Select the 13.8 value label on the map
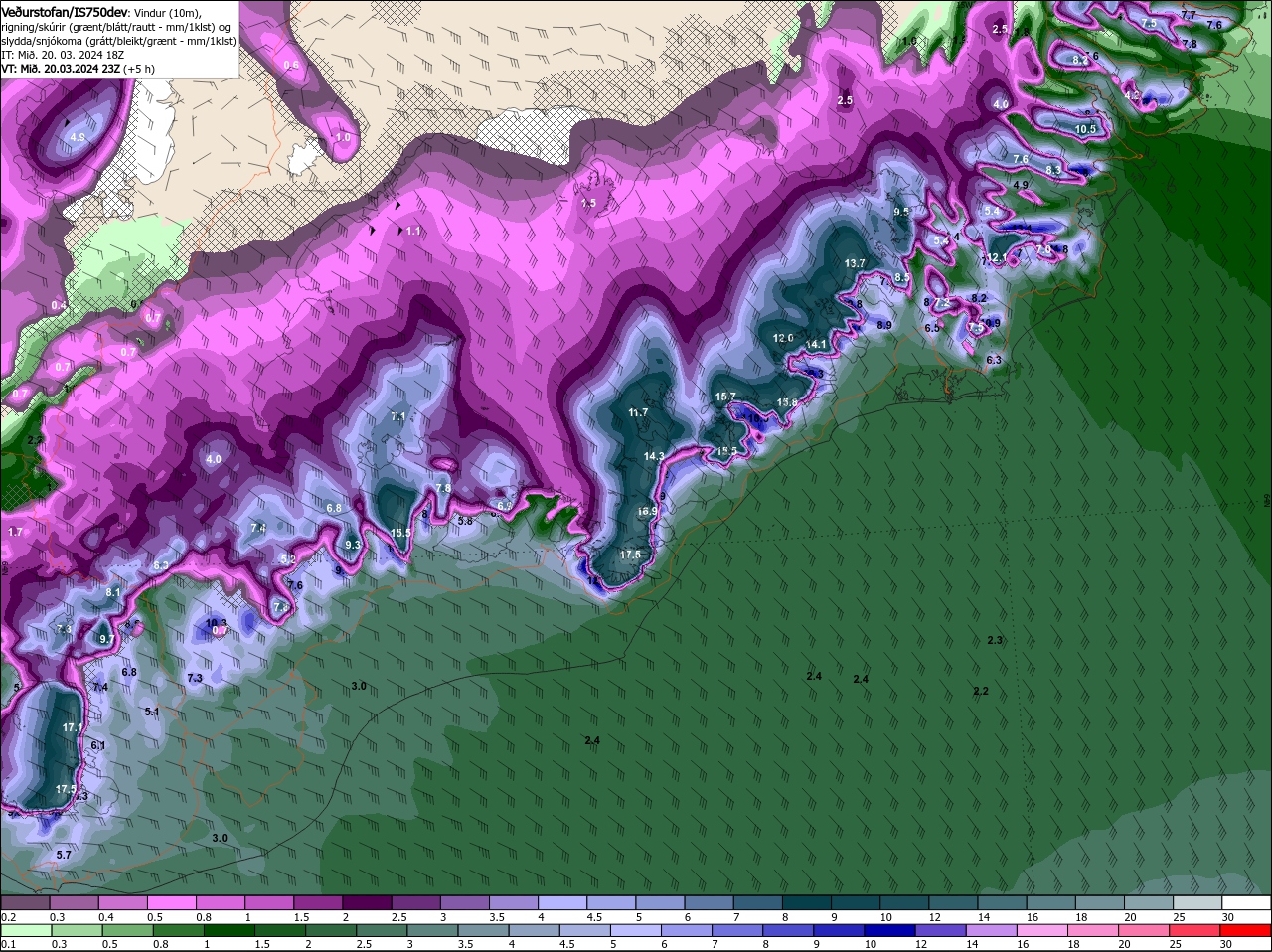 tap(787, 402)
